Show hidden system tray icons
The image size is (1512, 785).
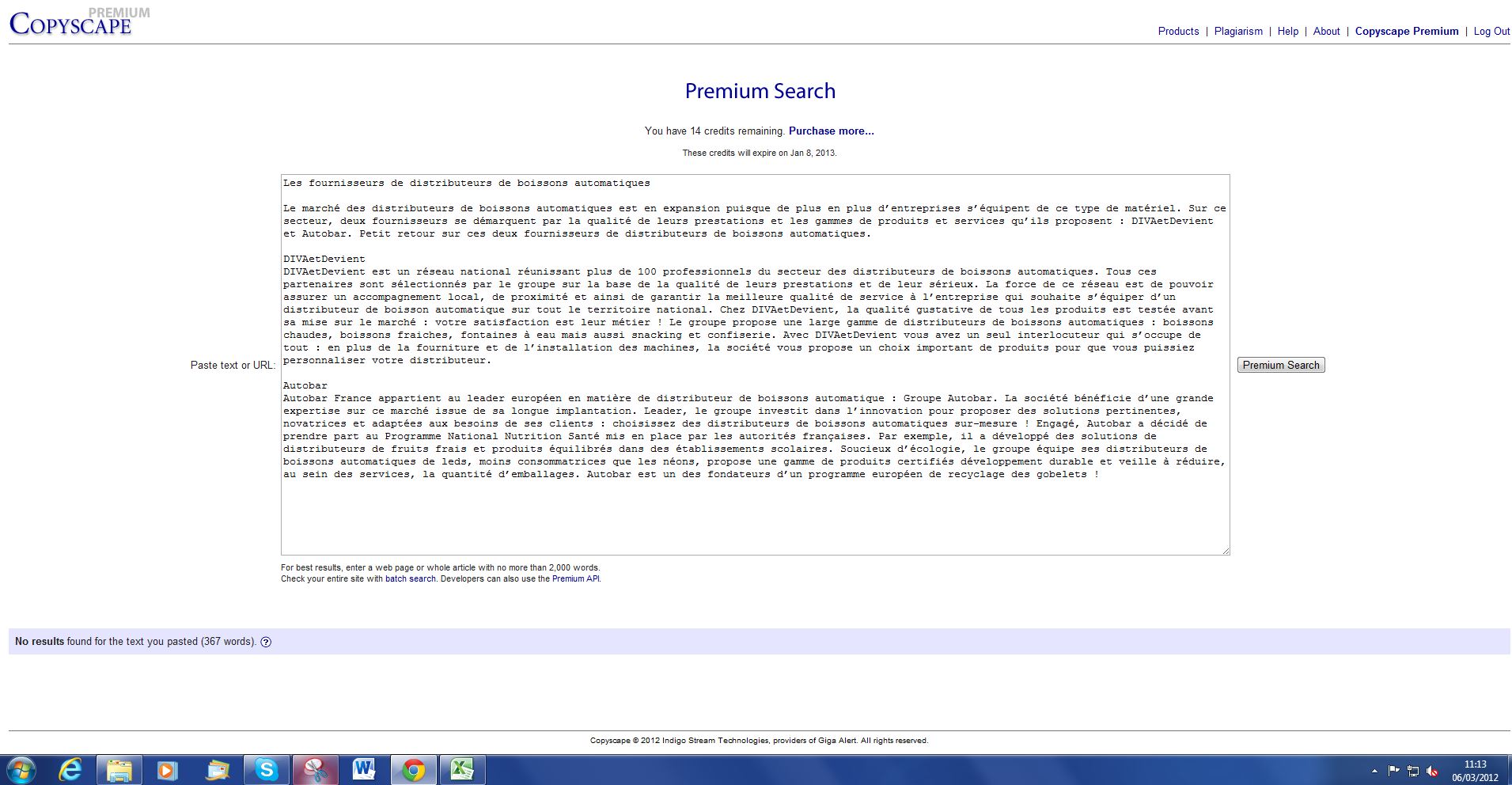(x=1374, y=770)
